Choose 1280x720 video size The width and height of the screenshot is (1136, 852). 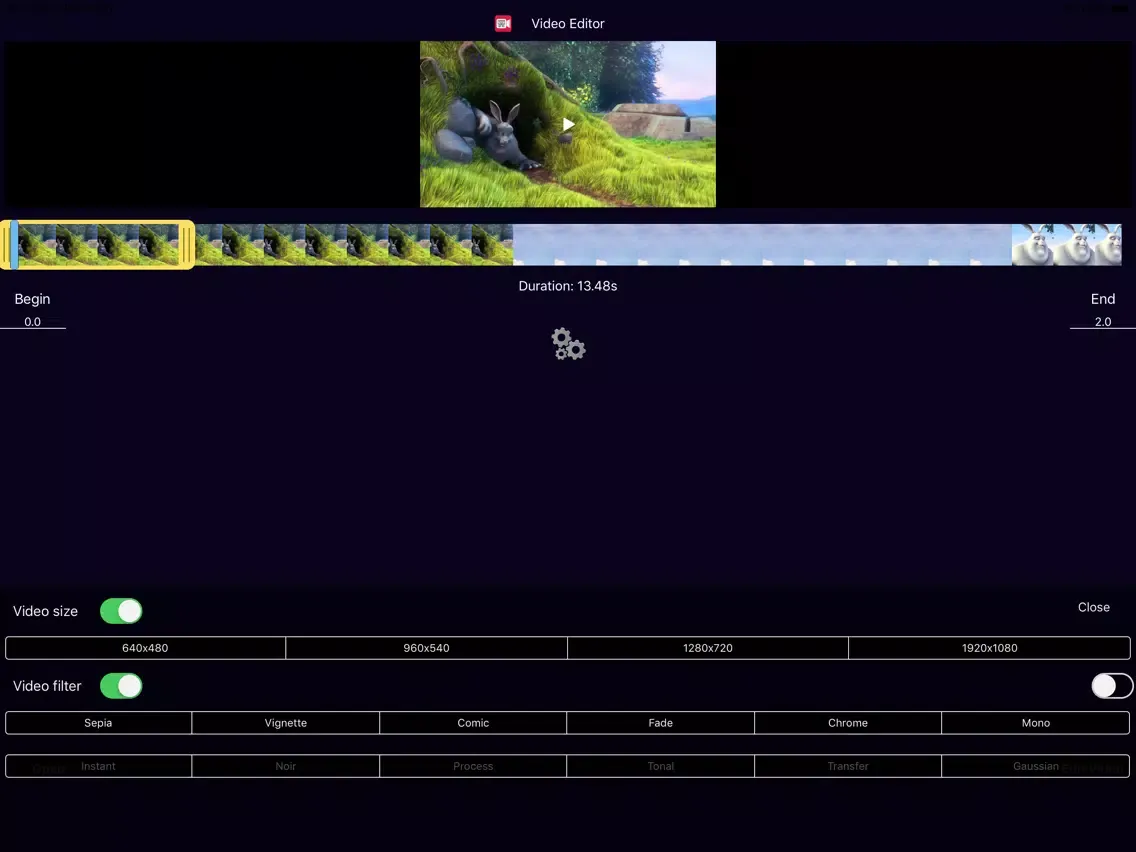click(x=708, y=648)
